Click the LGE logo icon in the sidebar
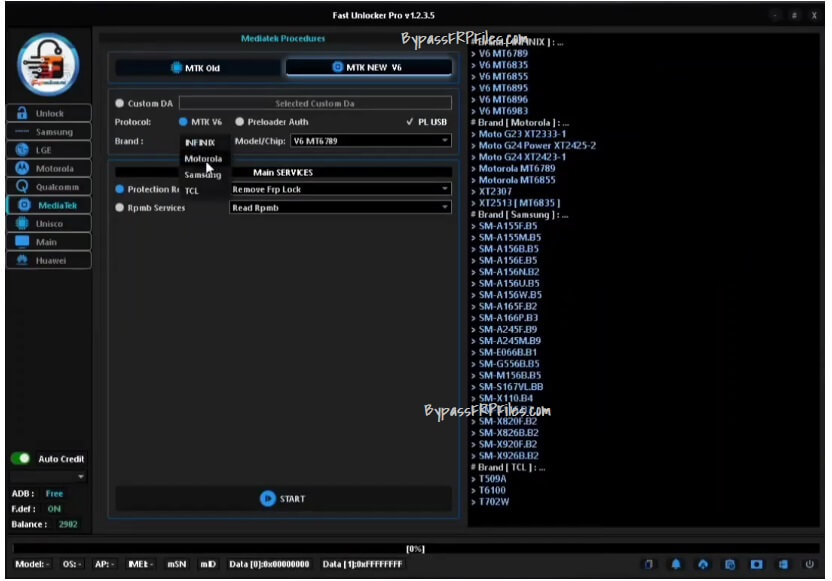The image size is (832, 581). click(22, 150)
